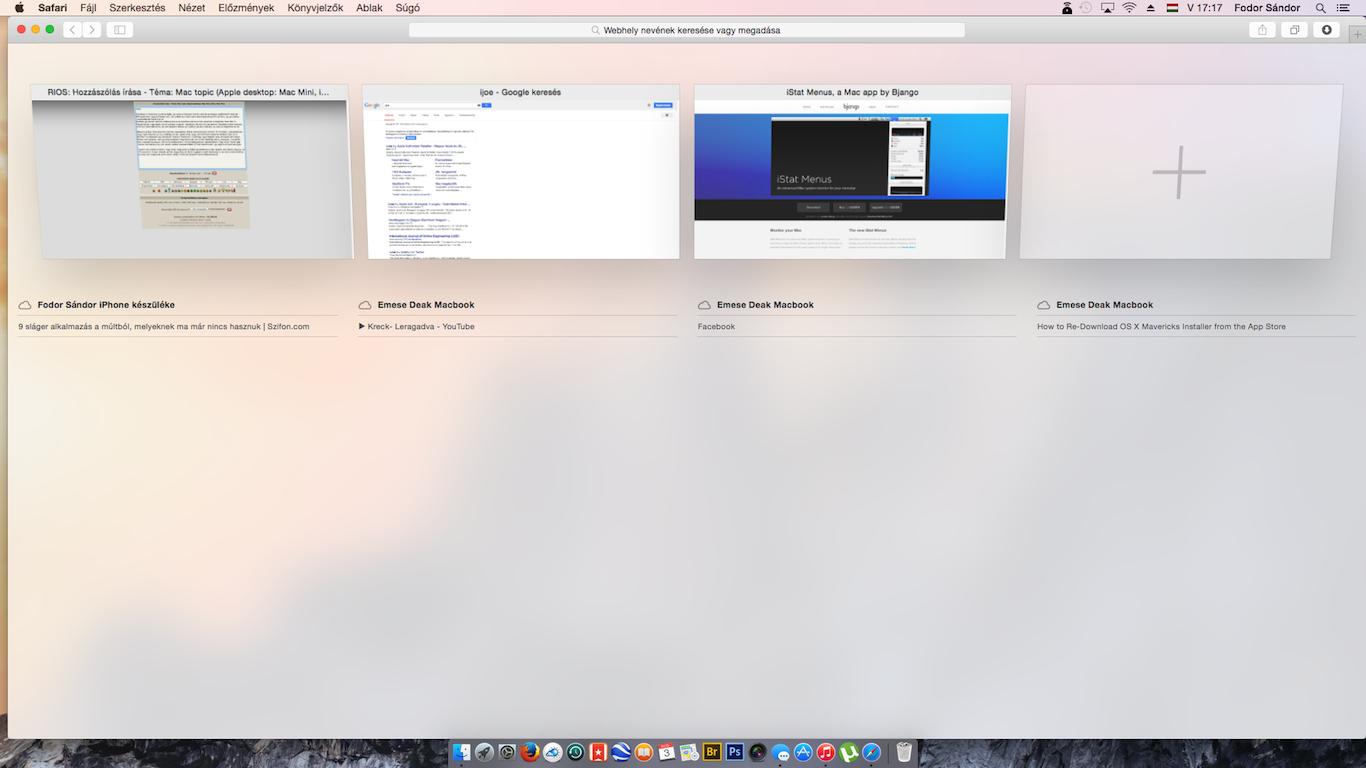Open Calendar from the Dock

coord(667,752)
